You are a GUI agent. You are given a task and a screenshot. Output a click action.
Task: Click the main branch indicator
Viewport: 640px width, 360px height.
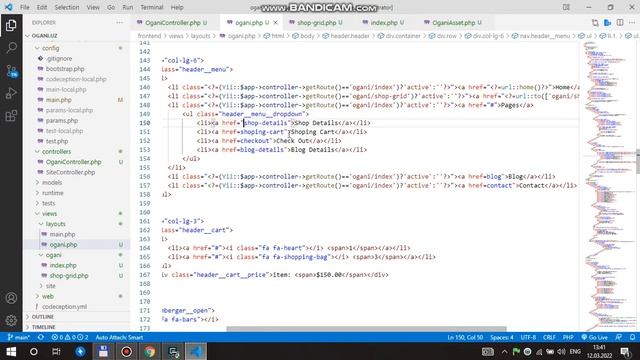pos(19,338)
